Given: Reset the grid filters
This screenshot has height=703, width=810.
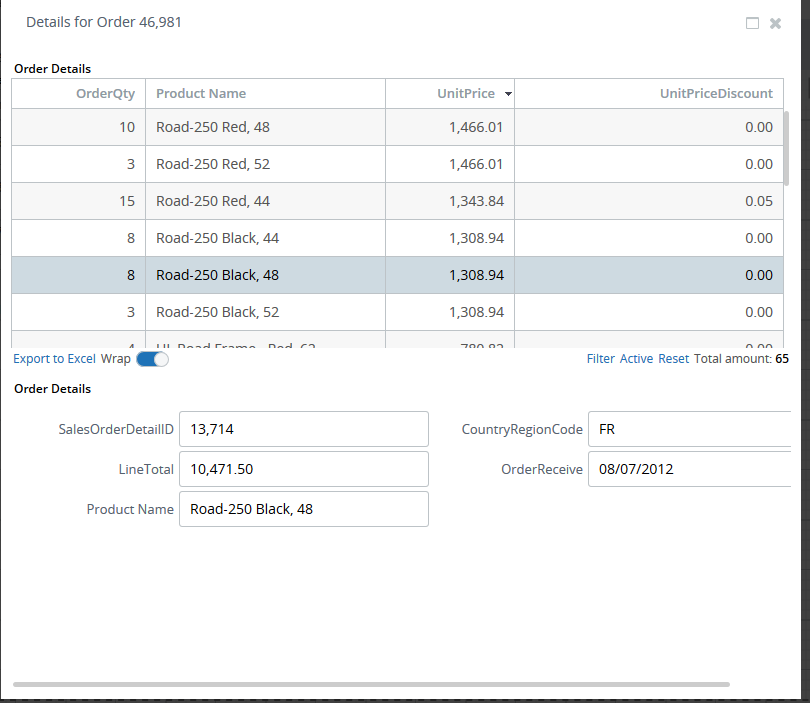Looking at the screenshot, I should point(673,359).
